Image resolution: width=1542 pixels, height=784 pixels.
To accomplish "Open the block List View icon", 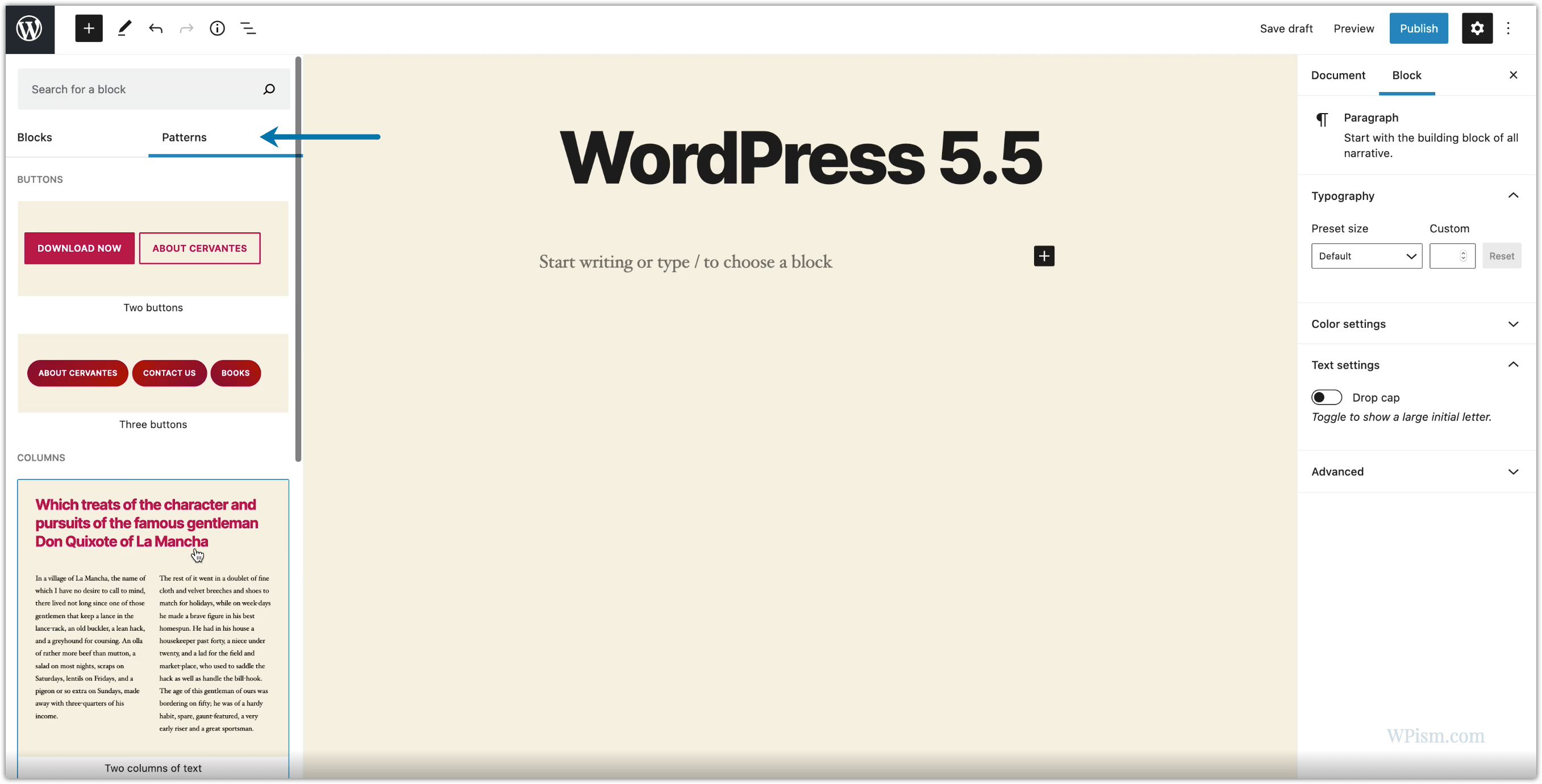I will tap(248, 28).
